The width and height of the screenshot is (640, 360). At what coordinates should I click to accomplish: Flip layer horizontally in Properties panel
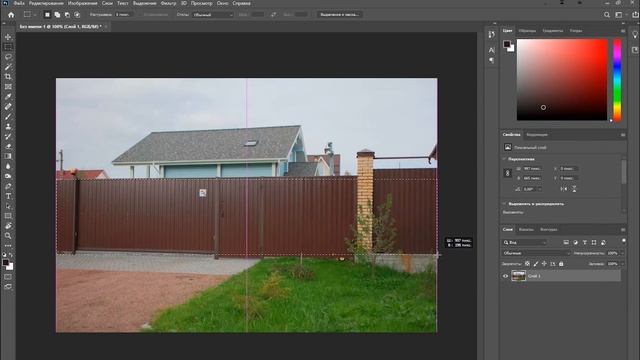pos(564,189)
